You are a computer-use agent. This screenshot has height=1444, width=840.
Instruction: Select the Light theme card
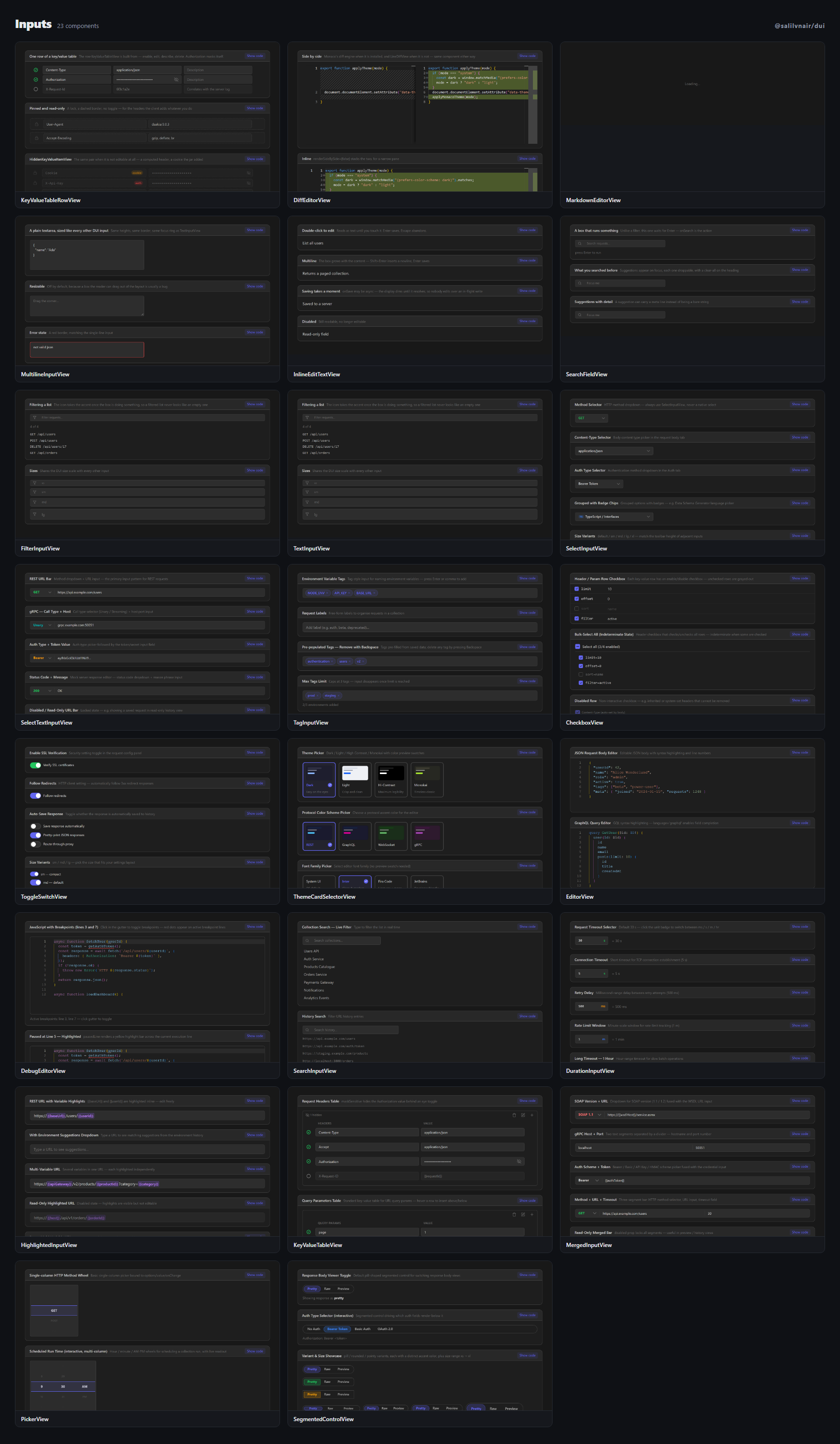point(355,779)
